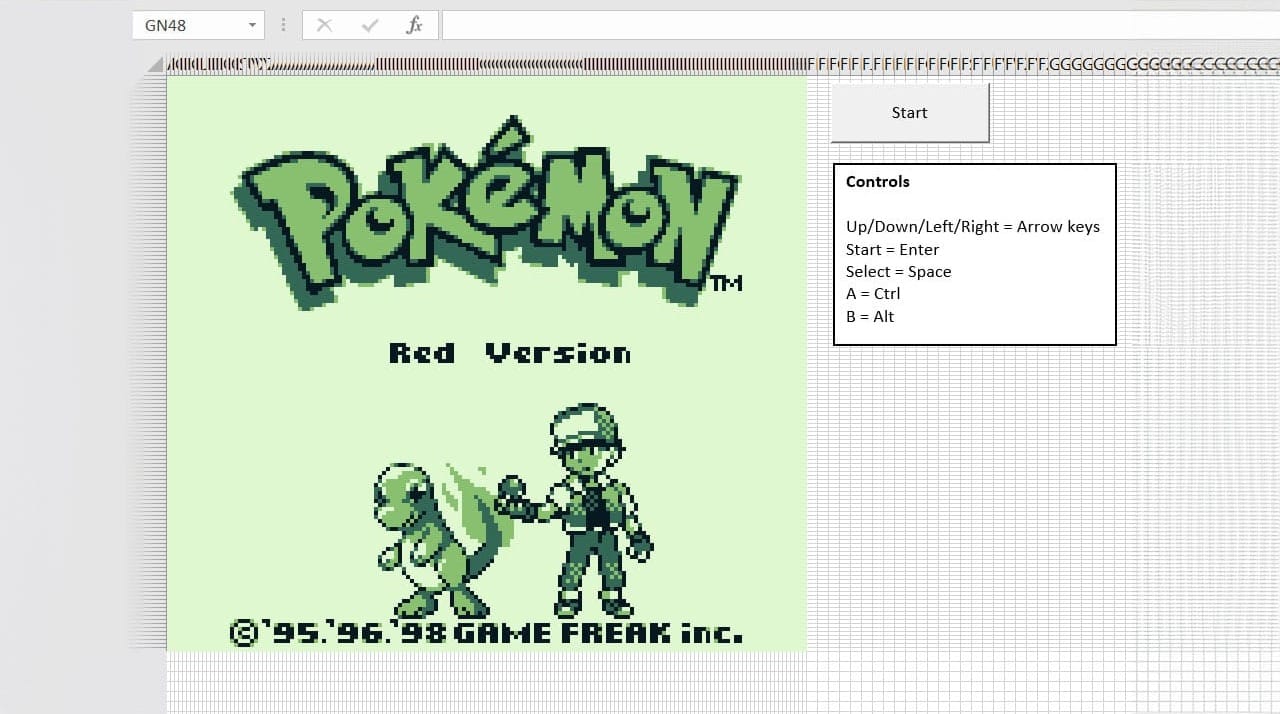The image size is (1280, 714).
Task: Click the Insert Function (fx) icon
Action: [413, 25]
